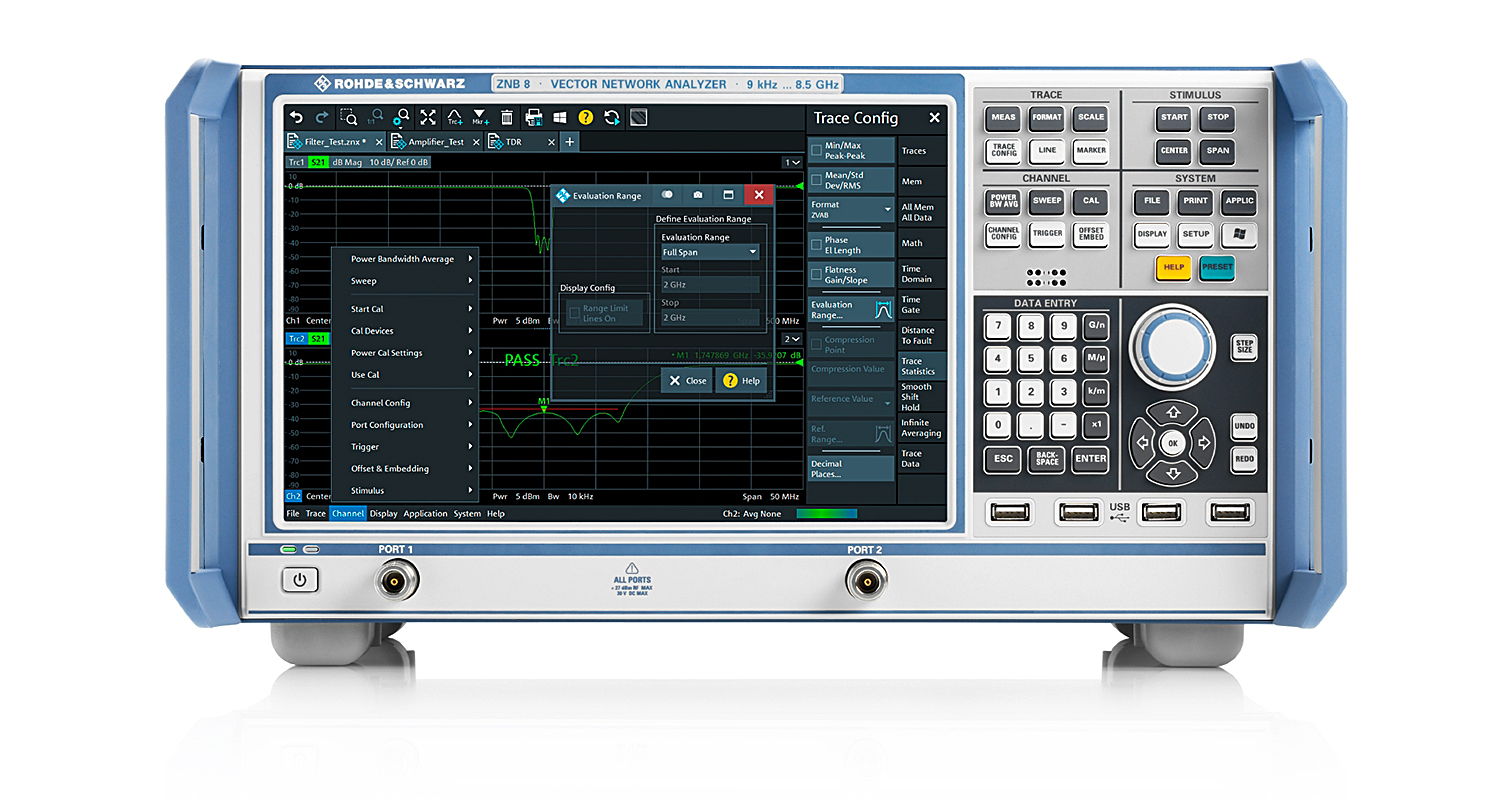Open the yellow question mark help icon

586,117
